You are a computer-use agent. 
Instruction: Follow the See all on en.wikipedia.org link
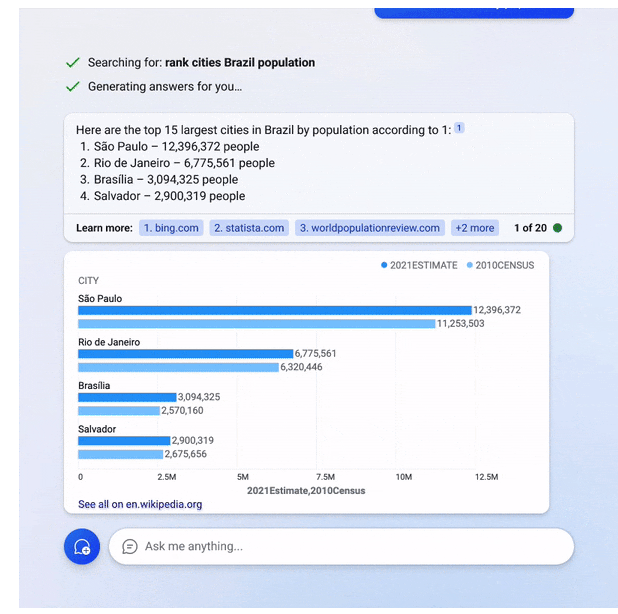coord(140,505)
